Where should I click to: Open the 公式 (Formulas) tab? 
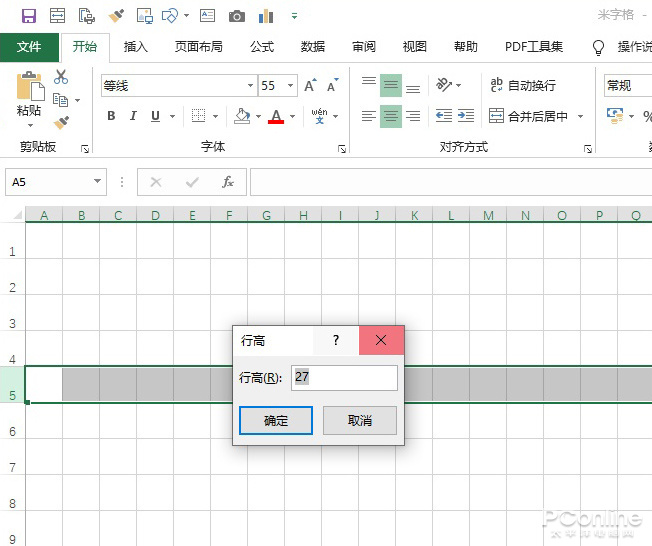(262, 47)
